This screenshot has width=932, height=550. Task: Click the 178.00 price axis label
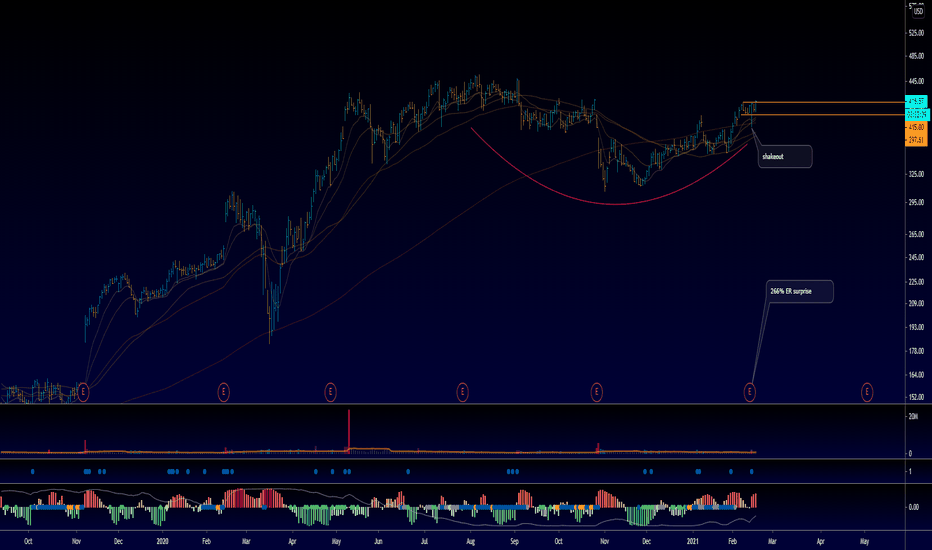tap(916, 351)
